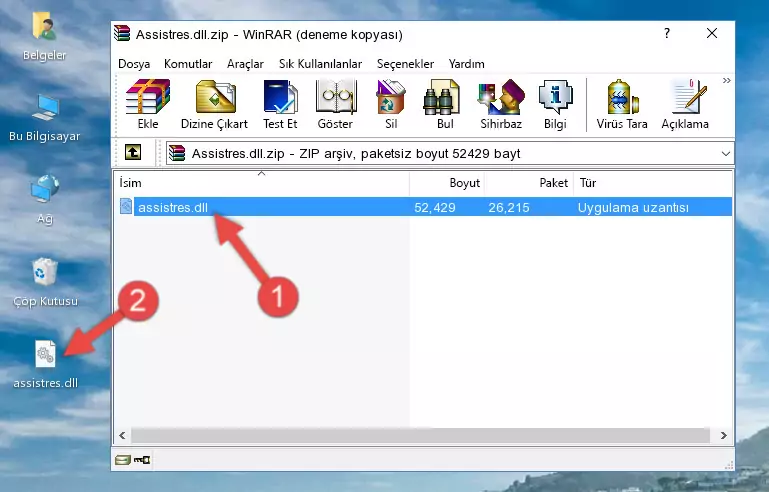Viewport: 769px width, 492px height.
Task: Expand the toolbar overflow chevron
Action: (x=726, y=80)
